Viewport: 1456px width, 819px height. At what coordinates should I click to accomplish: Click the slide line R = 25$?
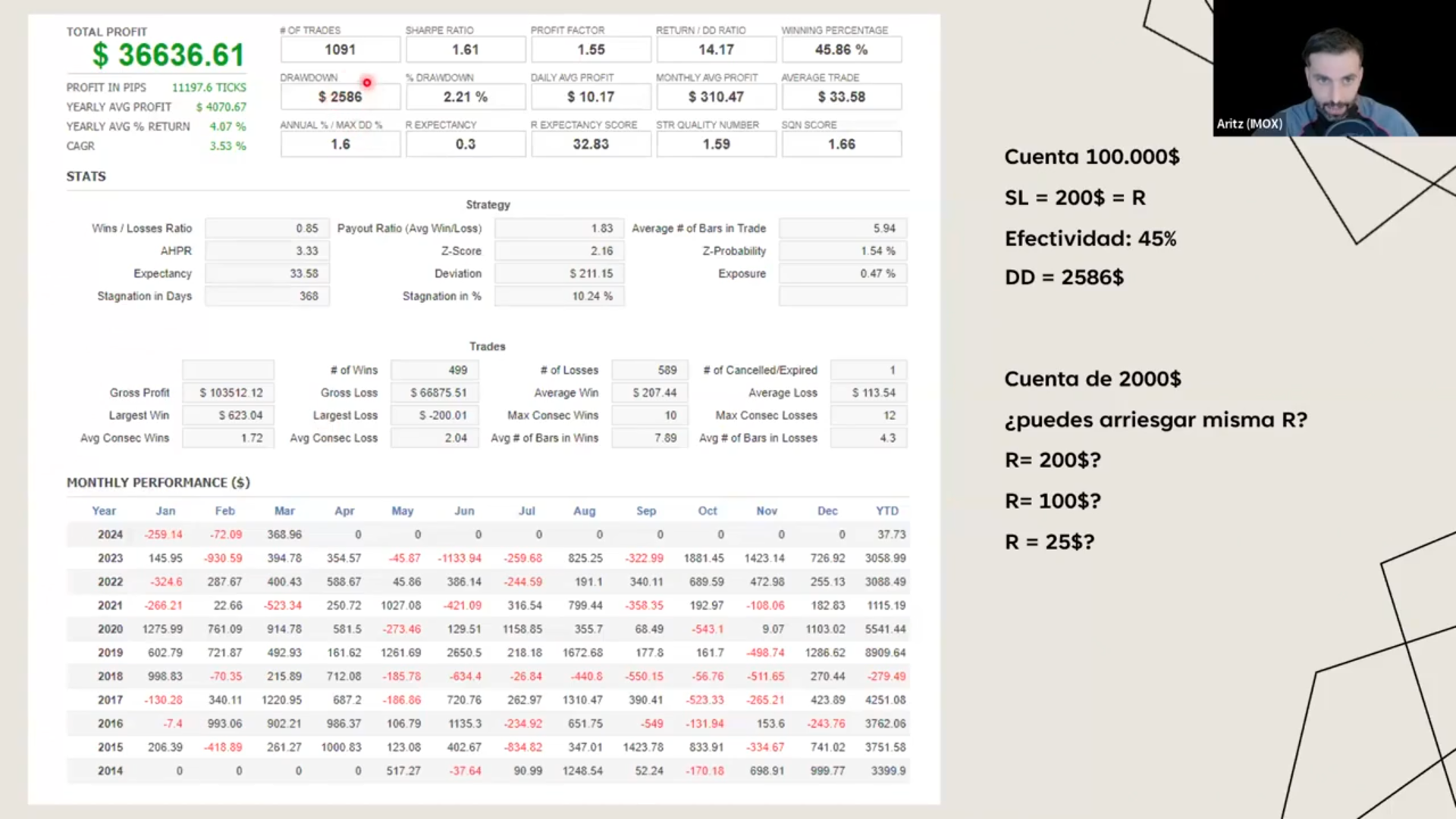click(1050, 542)
